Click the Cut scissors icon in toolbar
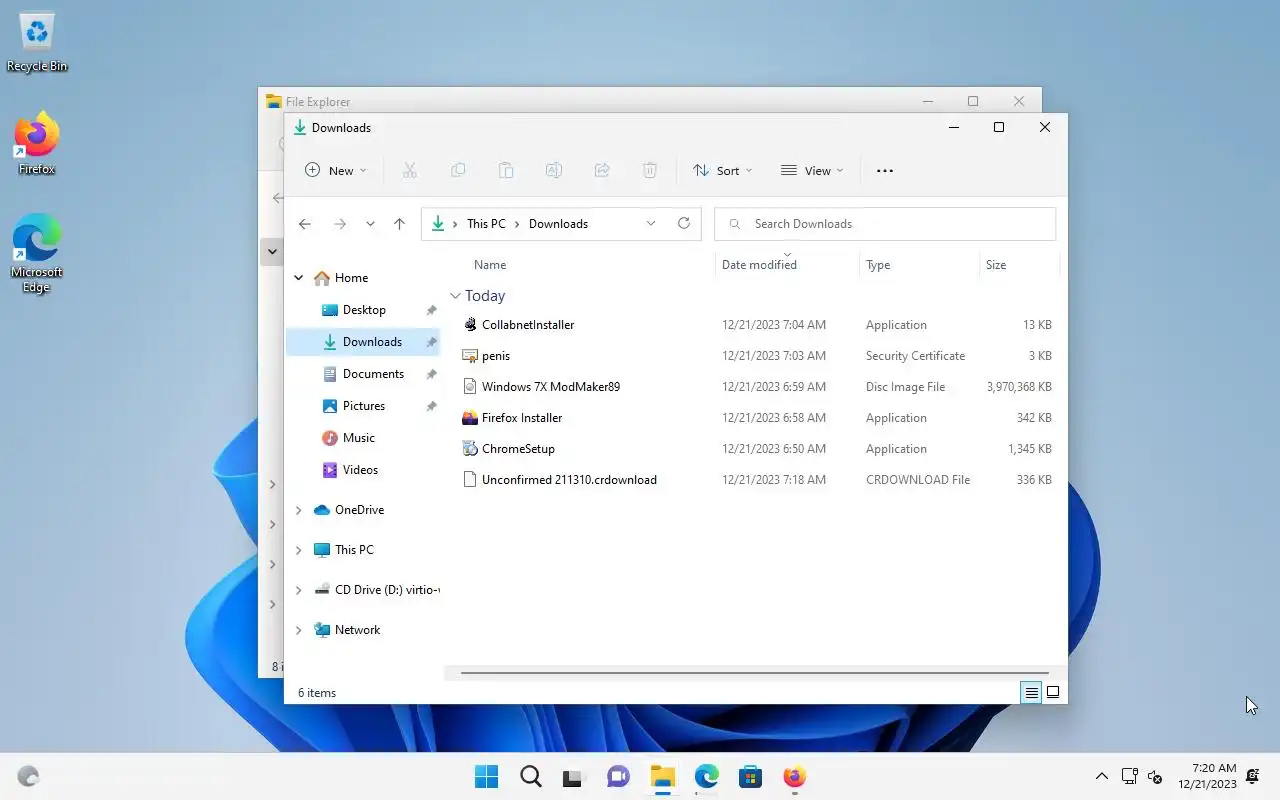Image resolution: width=1280 pixels, height=800 pixels. tap(409, 171)
